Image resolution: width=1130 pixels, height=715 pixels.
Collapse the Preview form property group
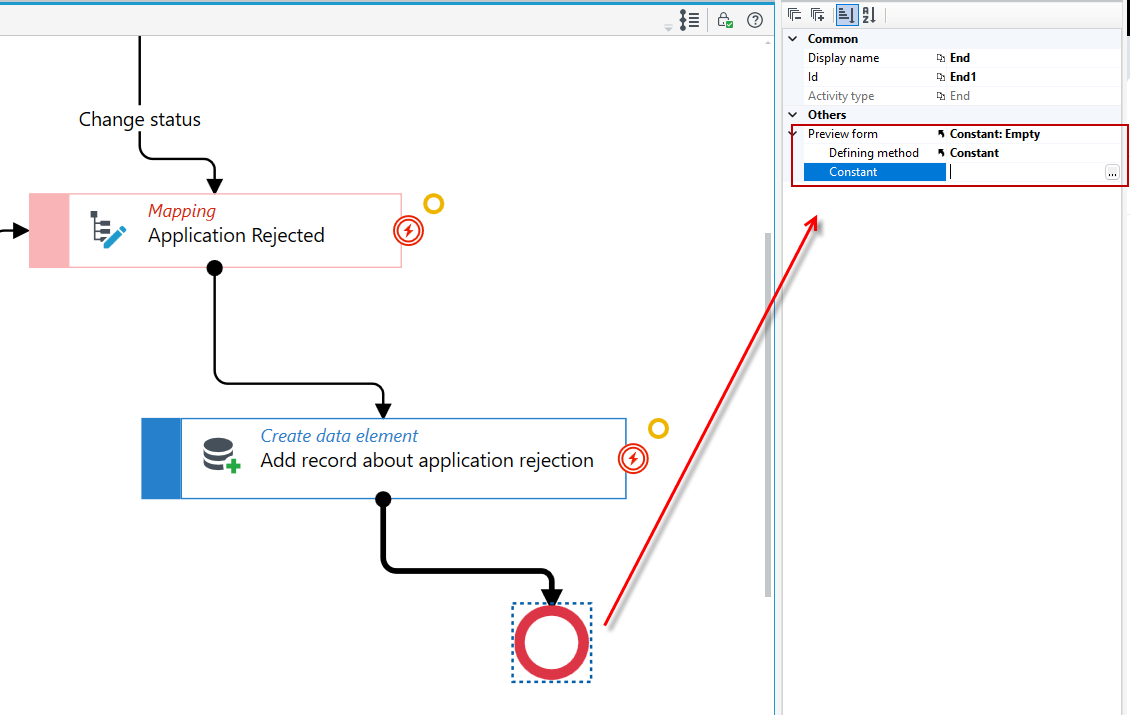click(x=793, y=133)
